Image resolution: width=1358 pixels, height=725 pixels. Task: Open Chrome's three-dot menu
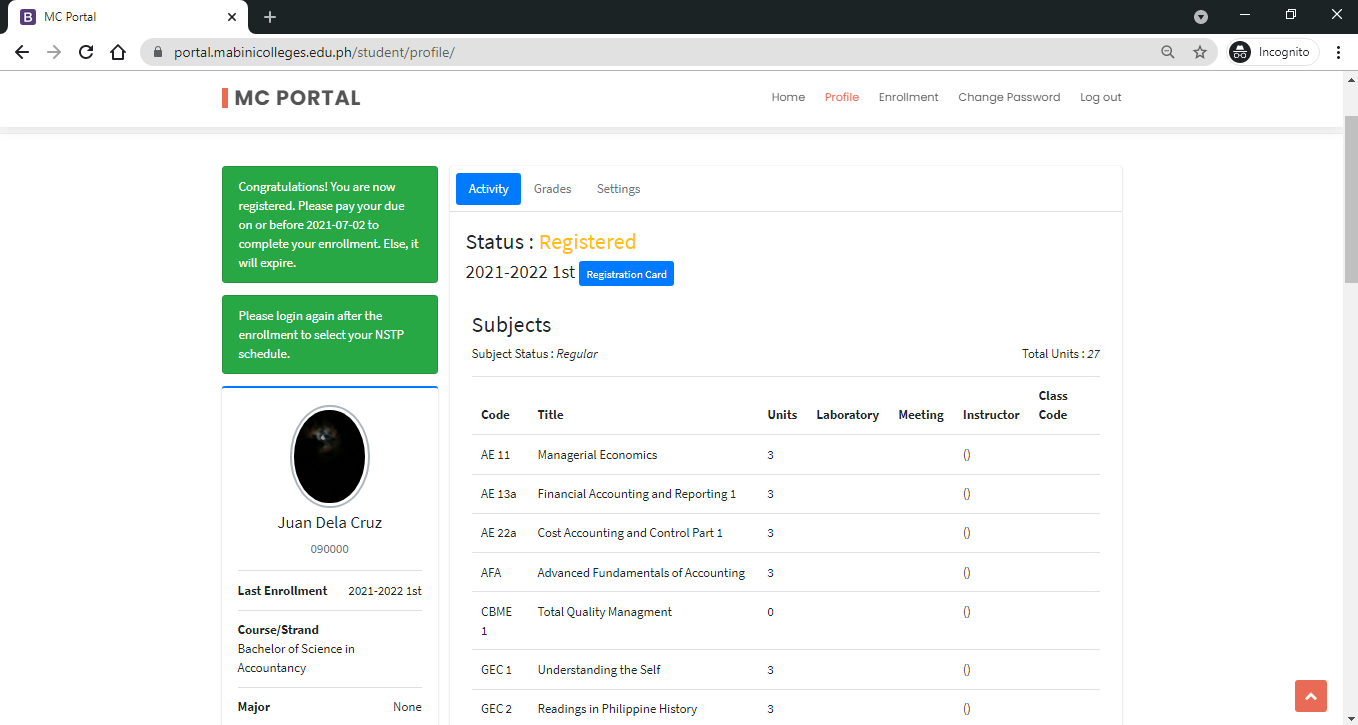coord(1338,52)
